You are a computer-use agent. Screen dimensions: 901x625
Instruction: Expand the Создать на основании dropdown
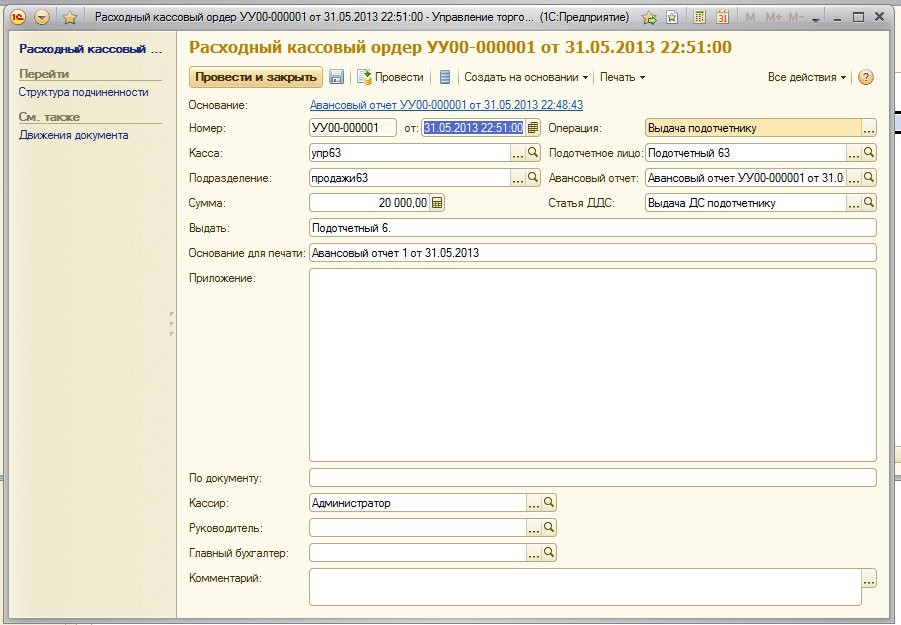point(526,77)
